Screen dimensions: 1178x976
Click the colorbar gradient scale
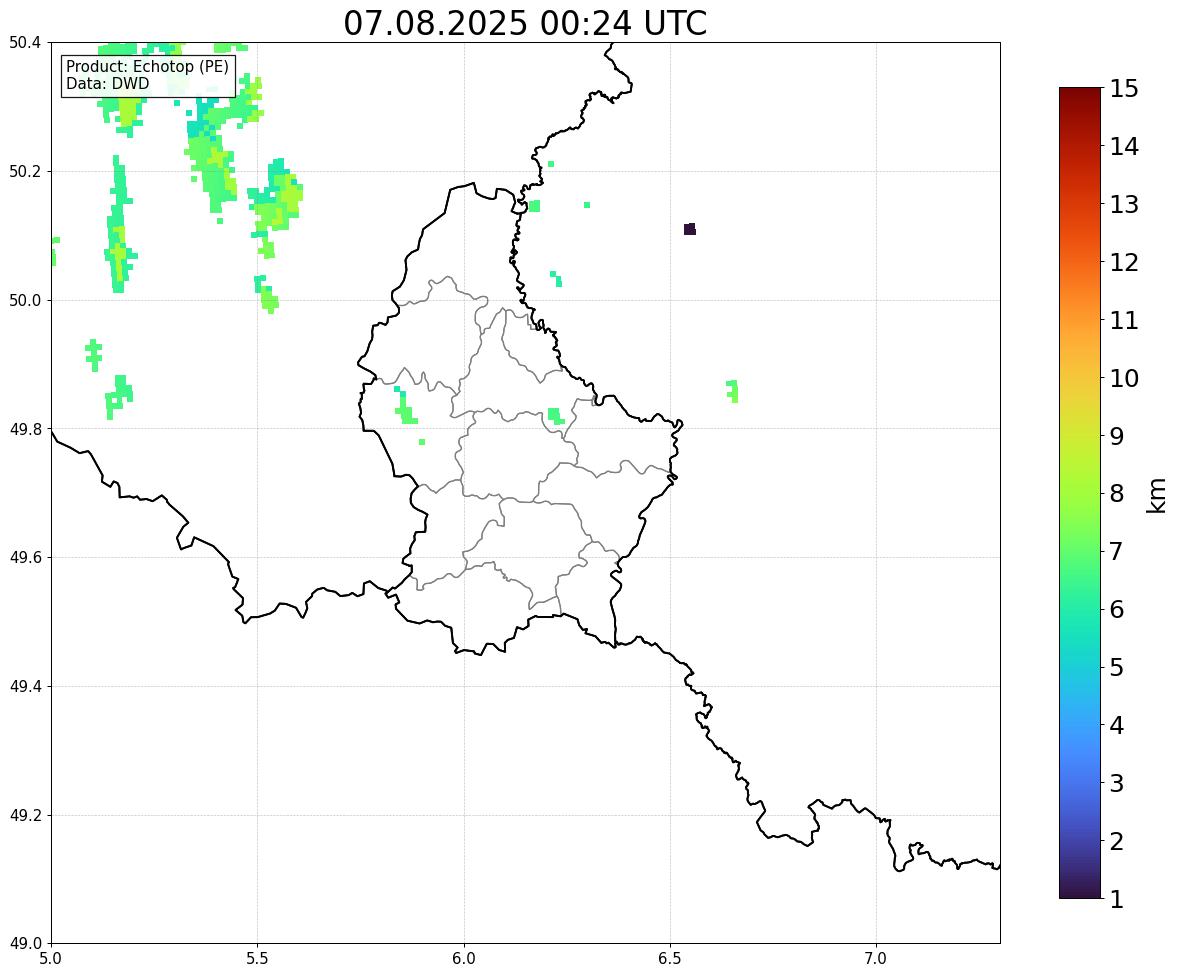(x=1080, y=493)
